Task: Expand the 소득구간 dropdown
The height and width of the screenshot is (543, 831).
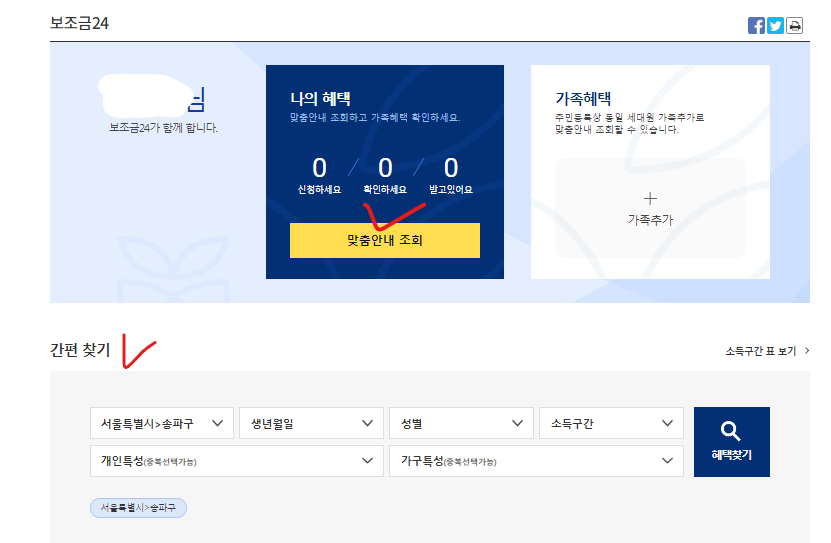Action: point(611,423)
